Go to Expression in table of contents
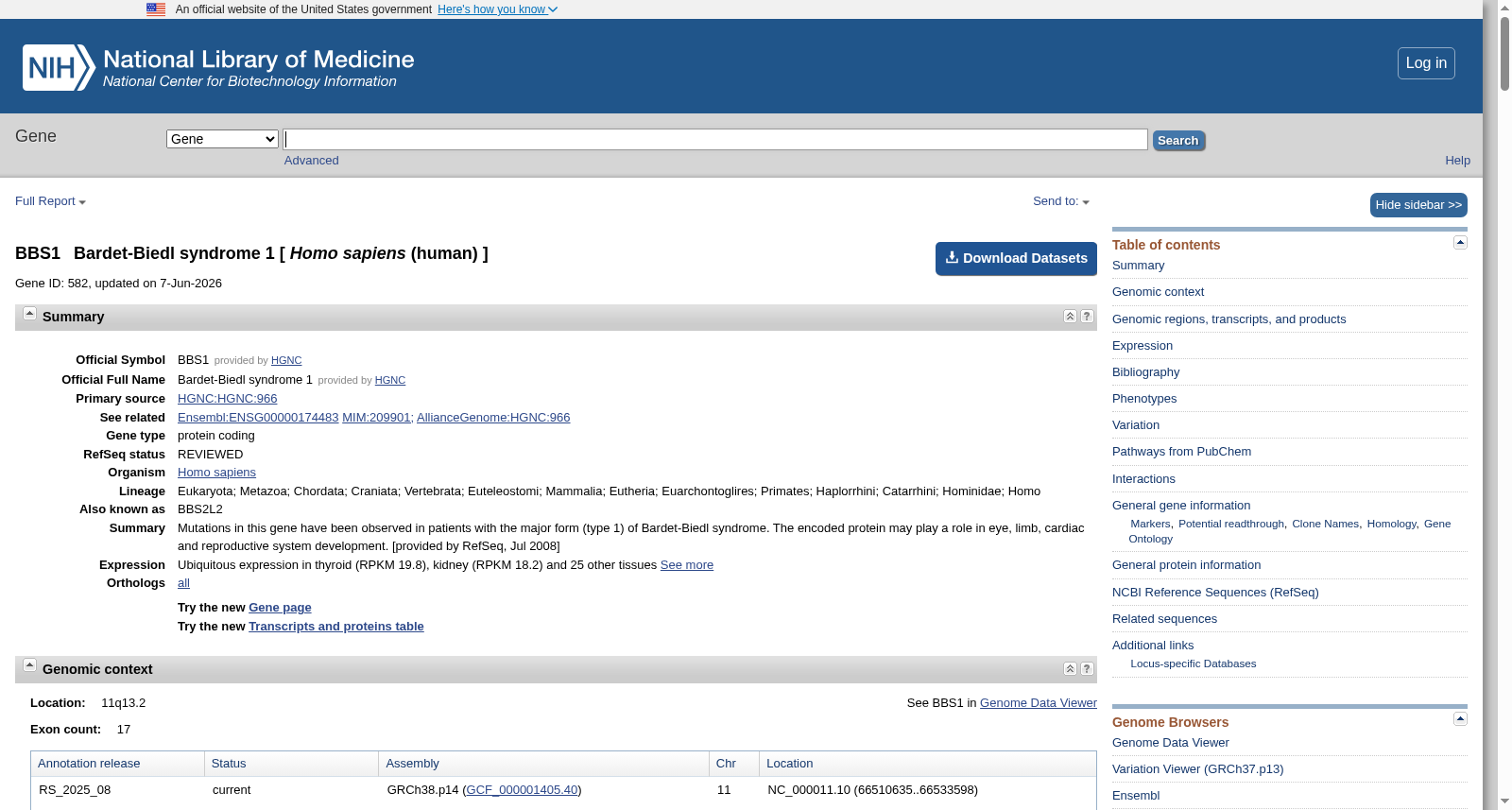This screenshot has width=1512, height=810. (x=1143, y=346)
